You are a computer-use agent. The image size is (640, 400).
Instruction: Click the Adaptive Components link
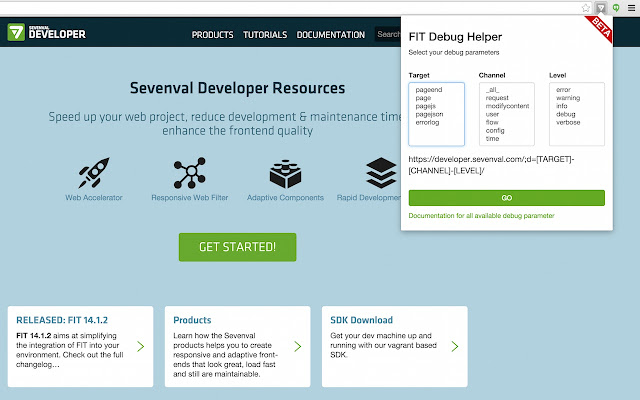[285, 198]
